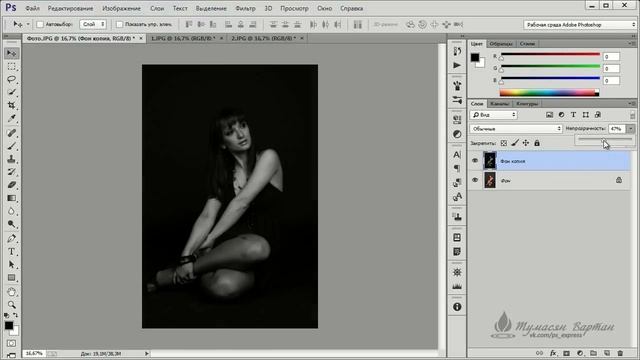The image size is (640, 360).
Task: Open status bar info arrow
Action: click(147, 353)
